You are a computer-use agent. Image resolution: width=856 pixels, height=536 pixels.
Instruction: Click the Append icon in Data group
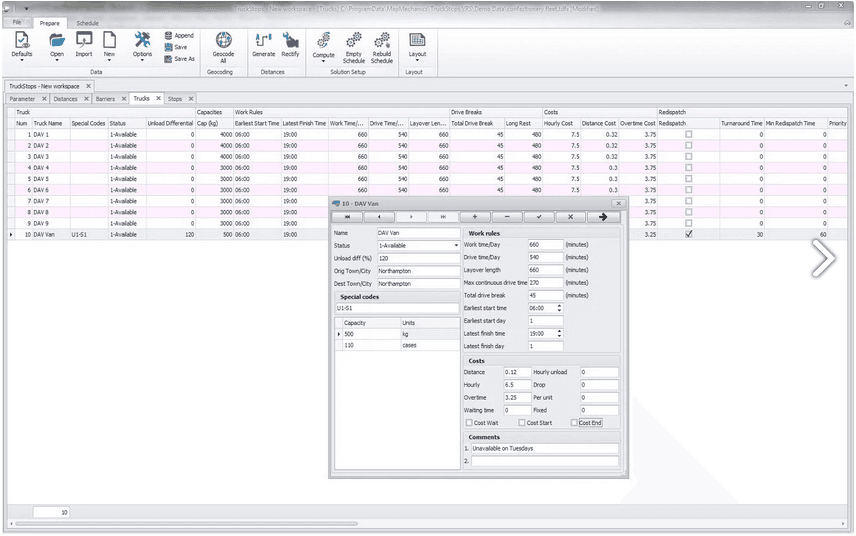pos(168,35)
